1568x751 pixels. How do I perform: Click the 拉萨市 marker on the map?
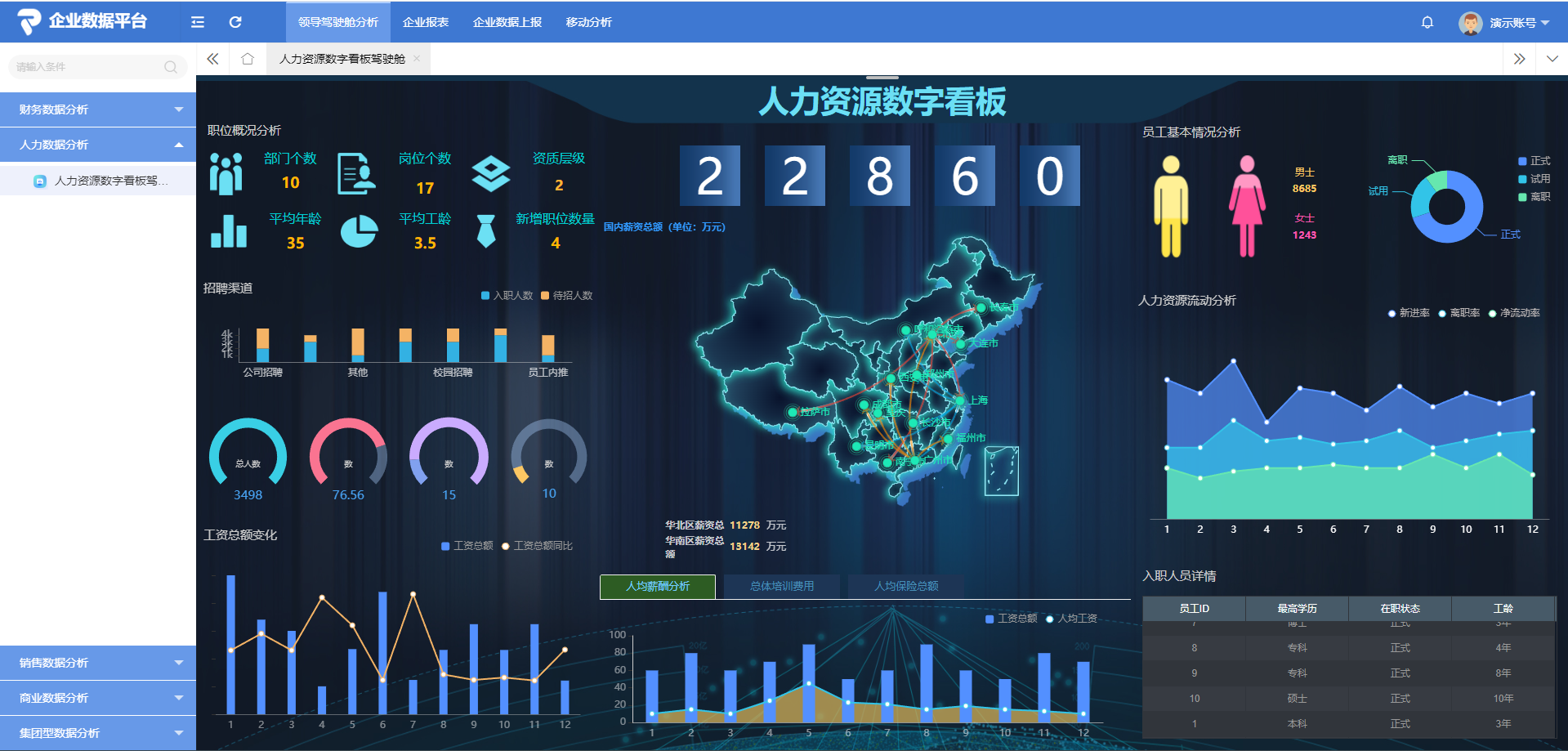tap(792, 412)
